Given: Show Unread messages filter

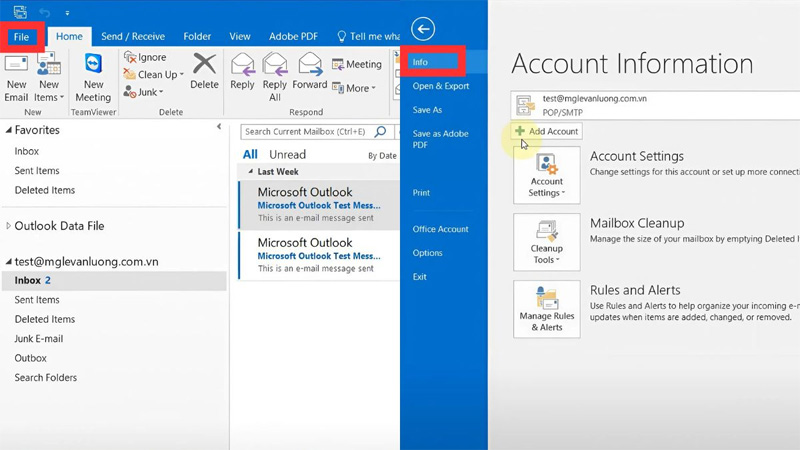Looking at the screenshot, I should point(287,155).
